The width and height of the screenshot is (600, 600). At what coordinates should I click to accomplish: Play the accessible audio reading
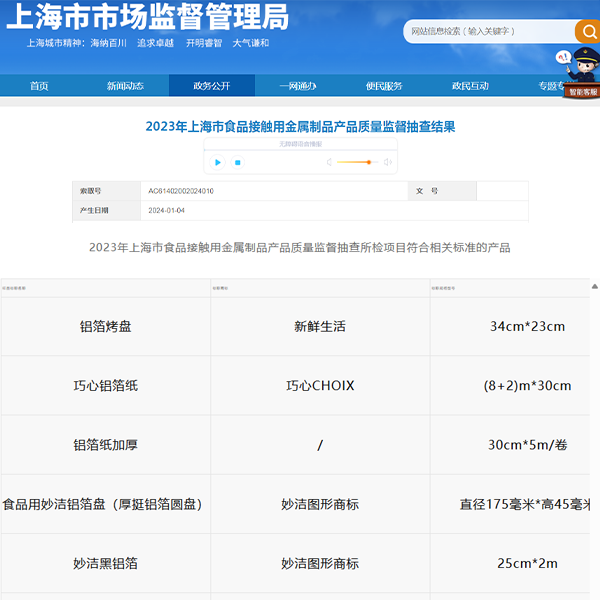click(218, 162)
